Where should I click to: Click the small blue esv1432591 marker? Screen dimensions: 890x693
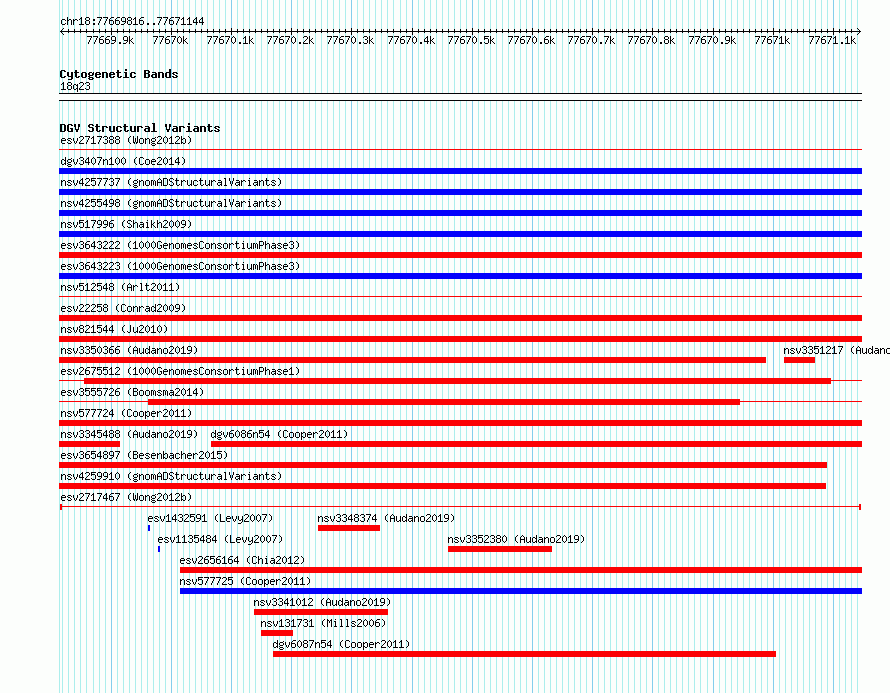click(x=149, y=528)
